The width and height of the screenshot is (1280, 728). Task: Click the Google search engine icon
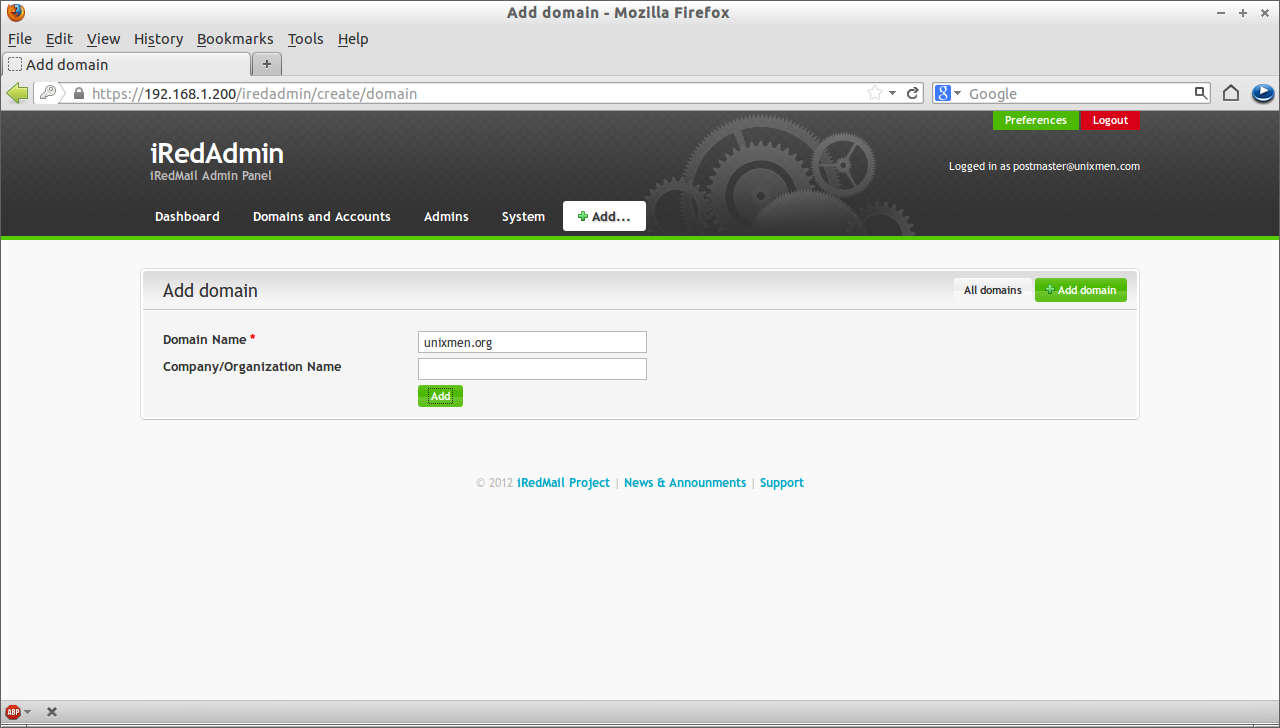pyautogui.click(x=942, y=93)
